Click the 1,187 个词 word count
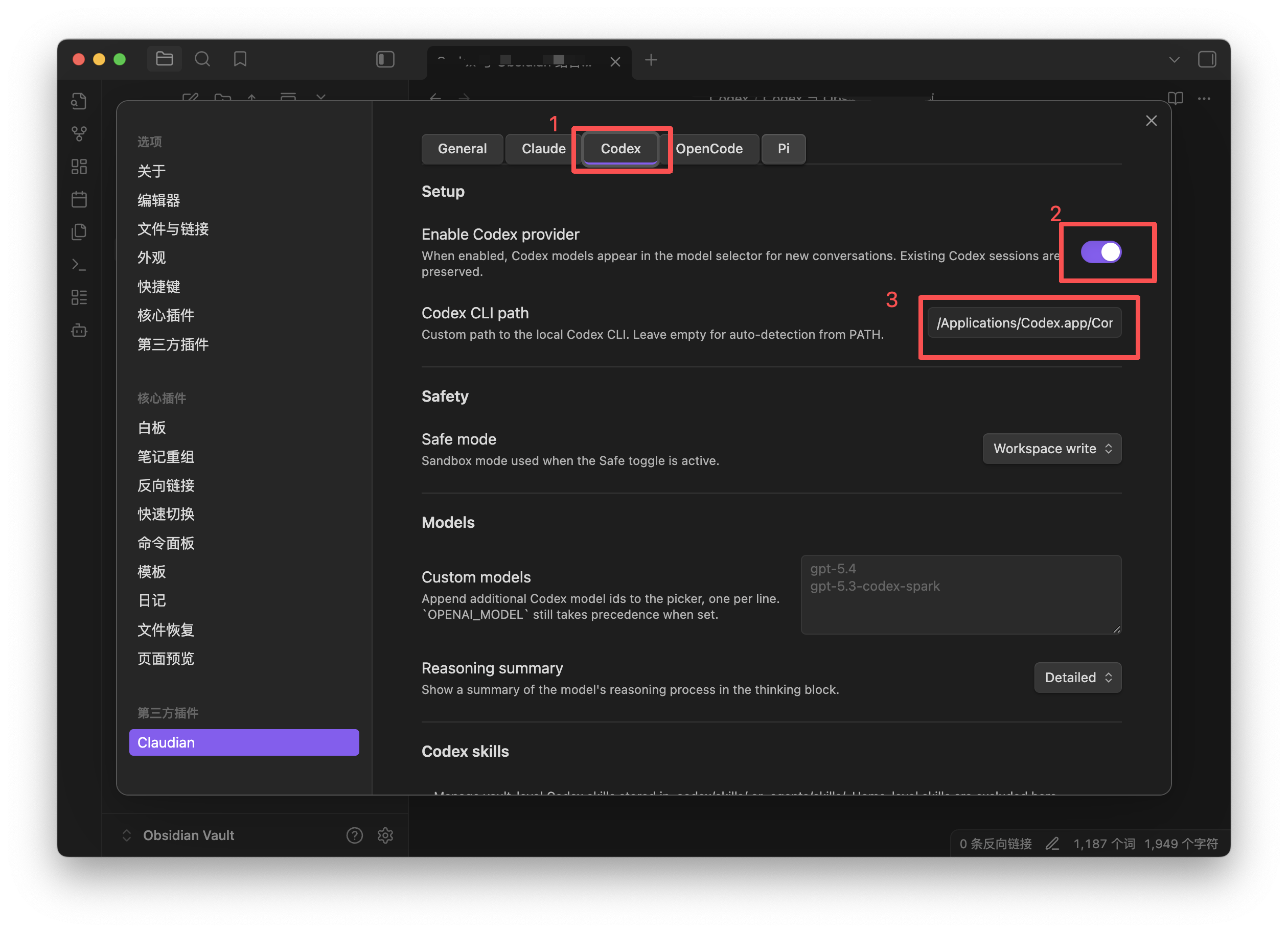 [1103, 844]
